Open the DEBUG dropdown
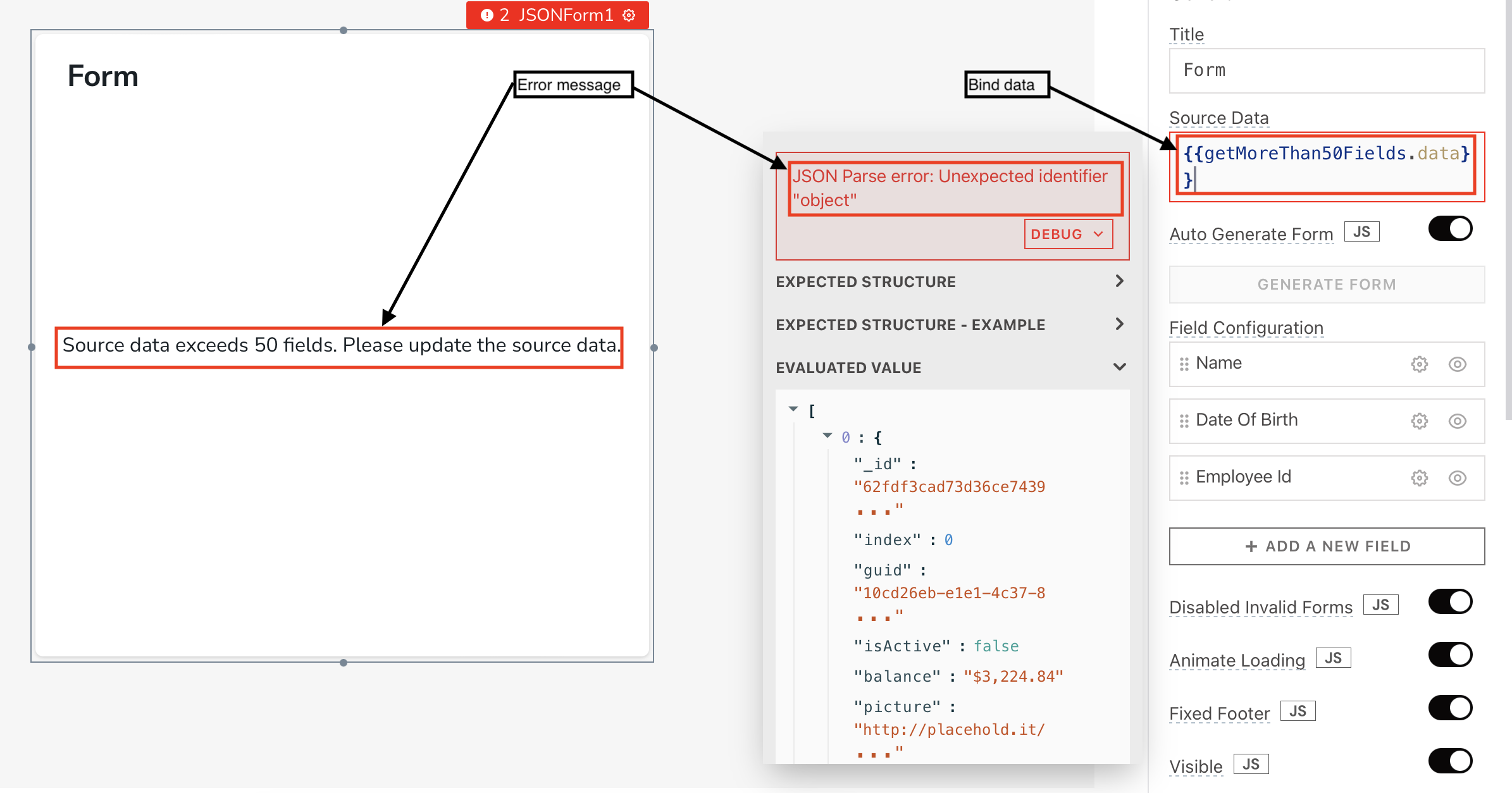This screenshot has width=1512, height=793. [x=1069, y=234]
